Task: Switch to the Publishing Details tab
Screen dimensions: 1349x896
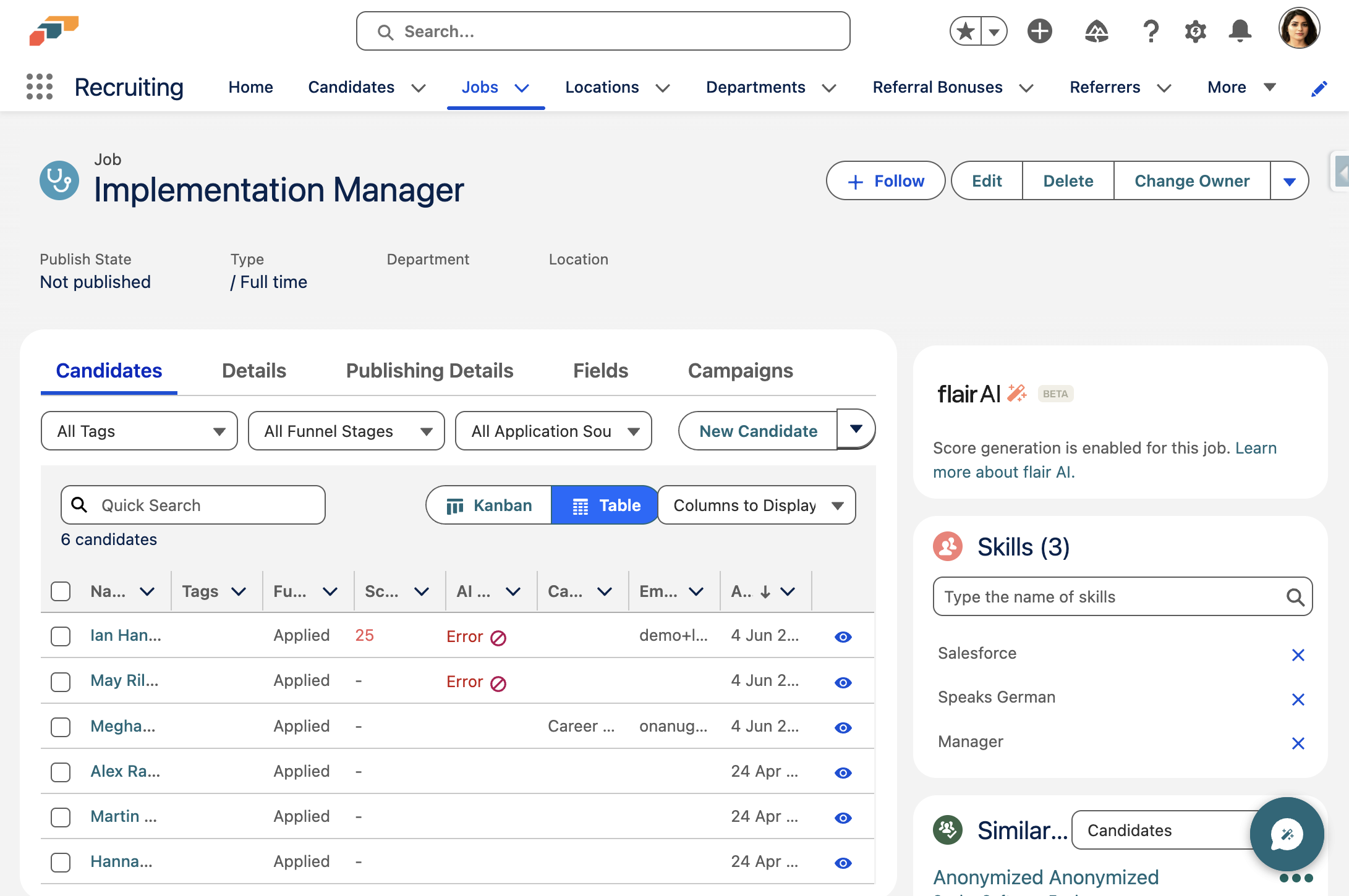Action: point(430,371)
